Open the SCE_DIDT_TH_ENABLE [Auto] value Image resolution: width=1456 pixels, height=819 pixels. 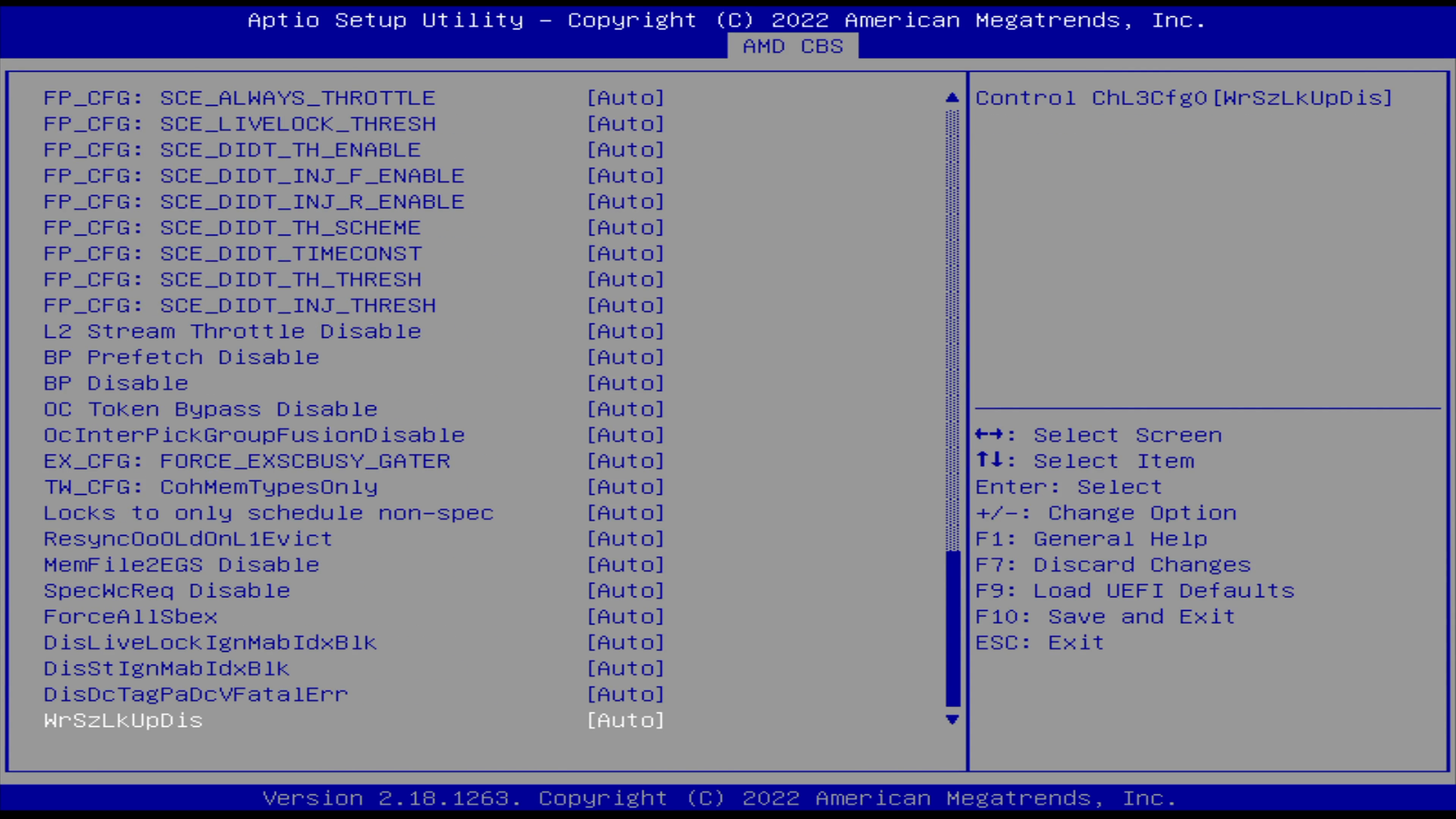pyautogui.click(x=626, y=150)
